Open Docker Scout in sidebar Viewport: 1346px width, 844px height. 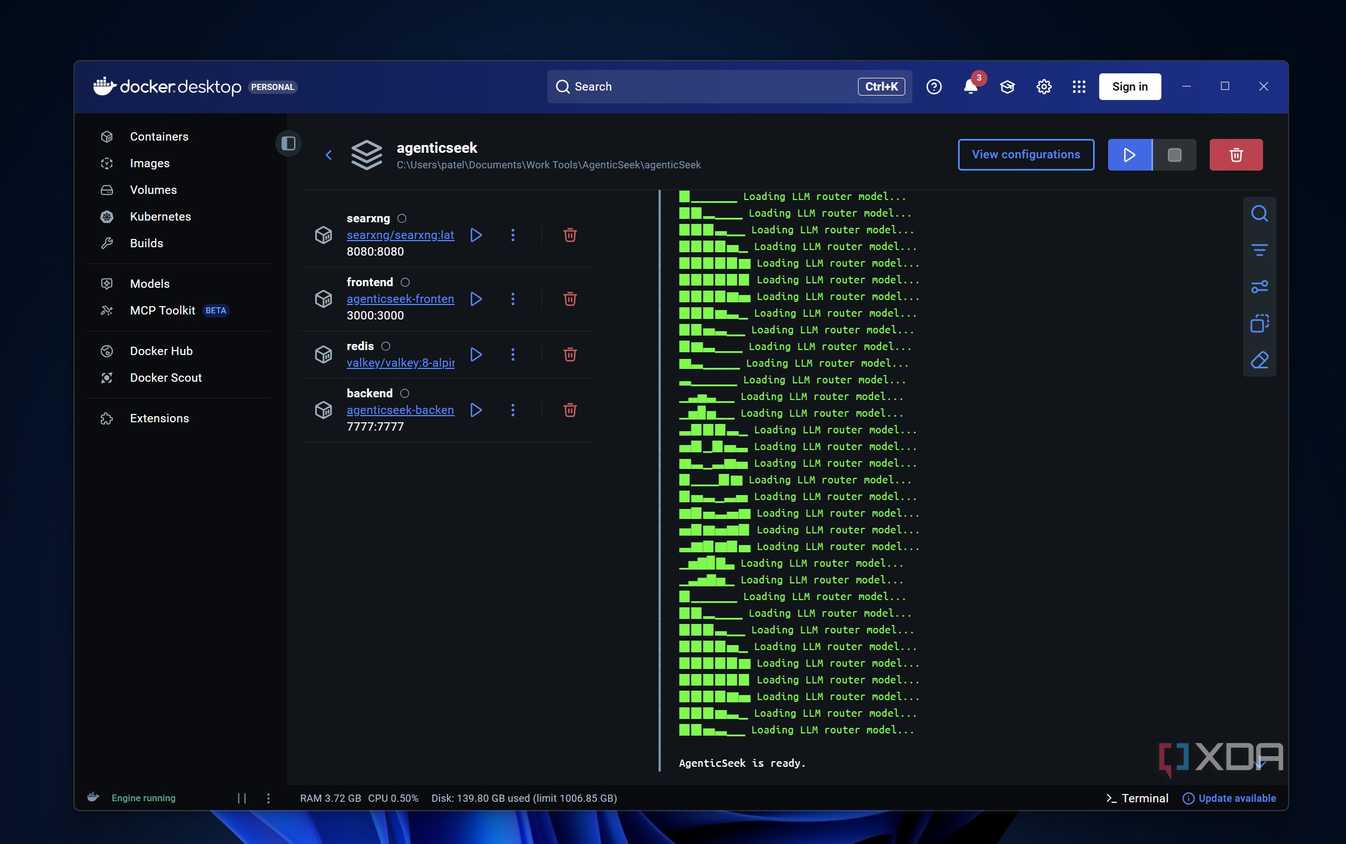coord(165,378)
